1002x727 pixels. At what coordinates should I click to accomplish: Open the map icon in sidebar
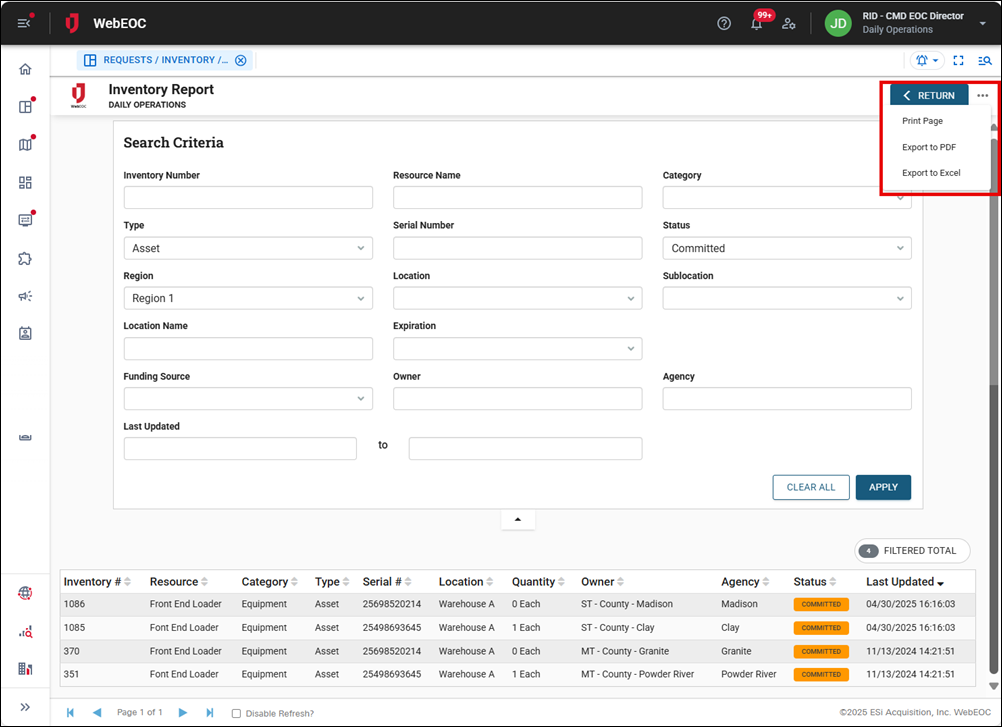tap(25, 145)
